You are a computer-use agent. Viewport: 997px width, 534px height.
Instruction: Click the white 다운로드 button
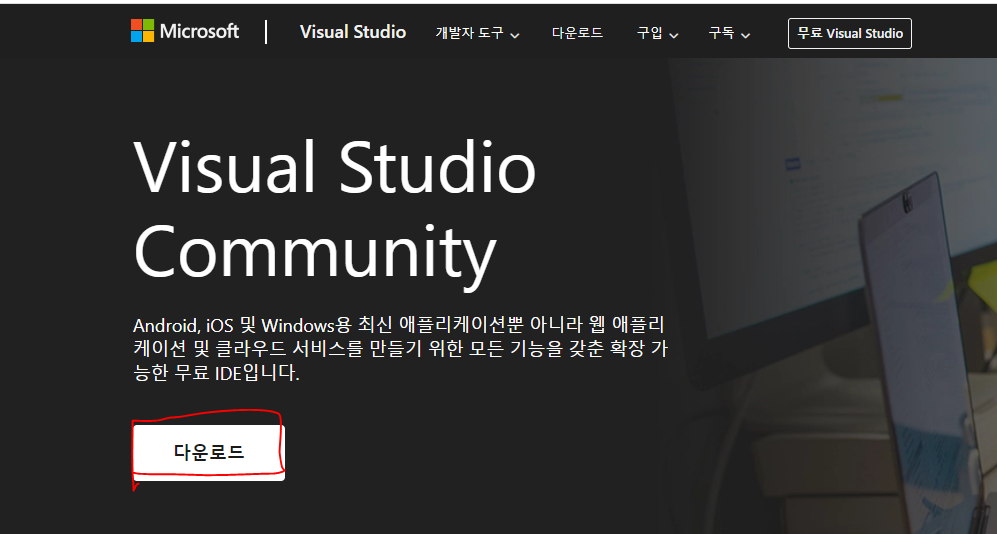click(x=209, y=453)
